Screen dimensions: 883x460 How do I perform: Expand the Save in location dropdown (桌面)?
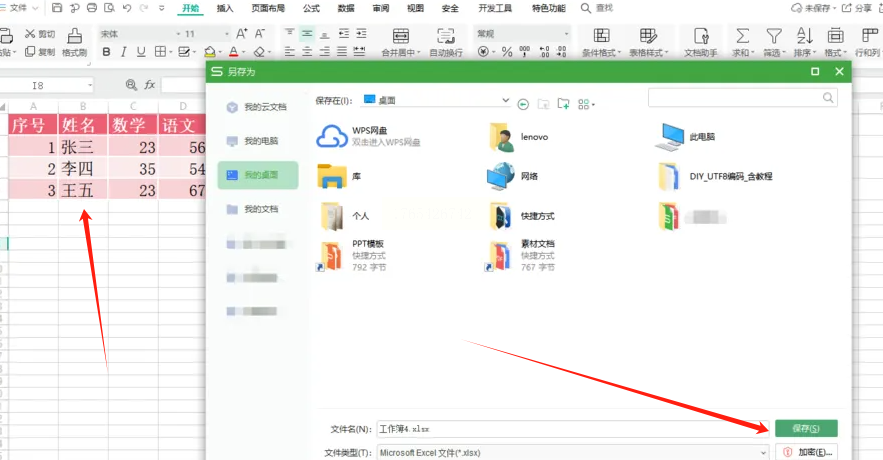click(505, 100)
